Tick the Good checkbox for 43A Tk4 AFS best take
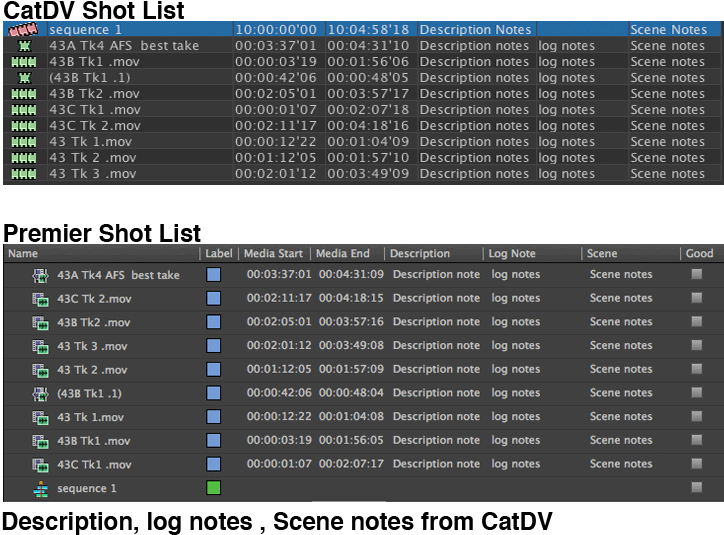724x535 pixels. [697, 274]
